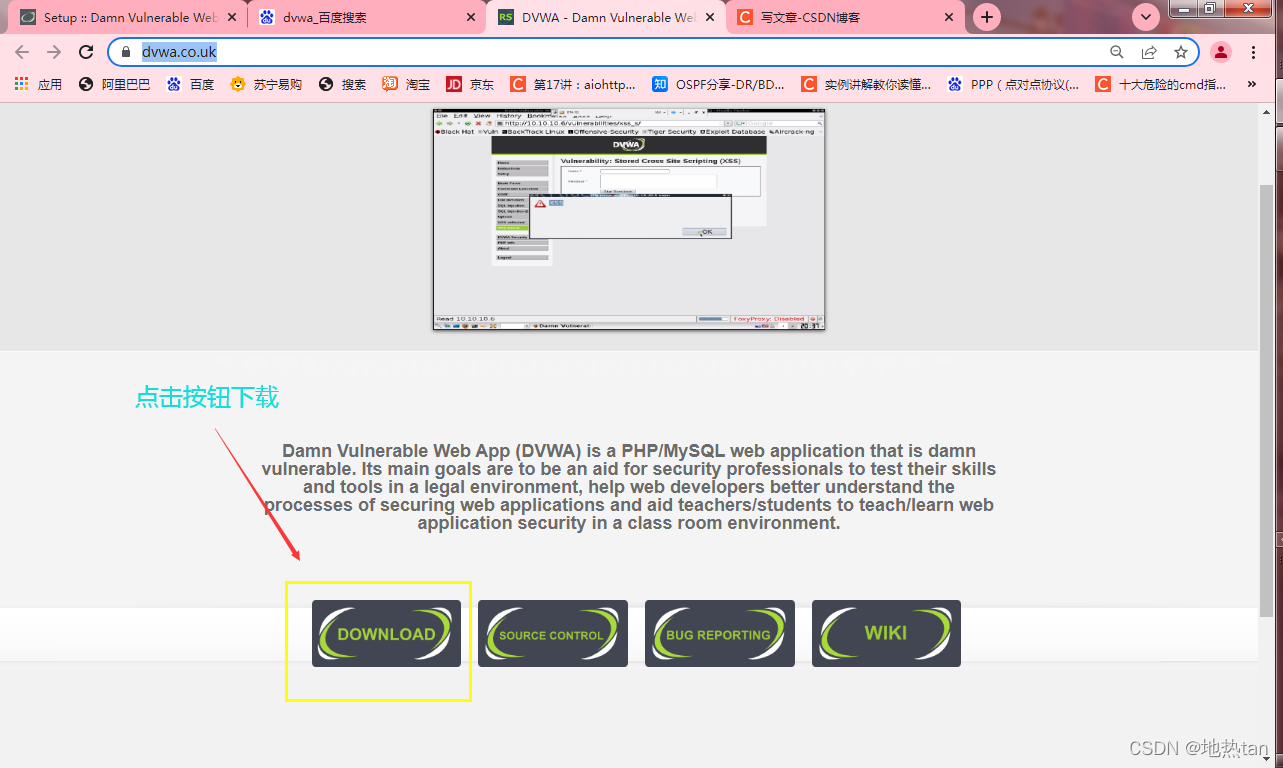Open the 百度 bookmark

click(190, 85)
